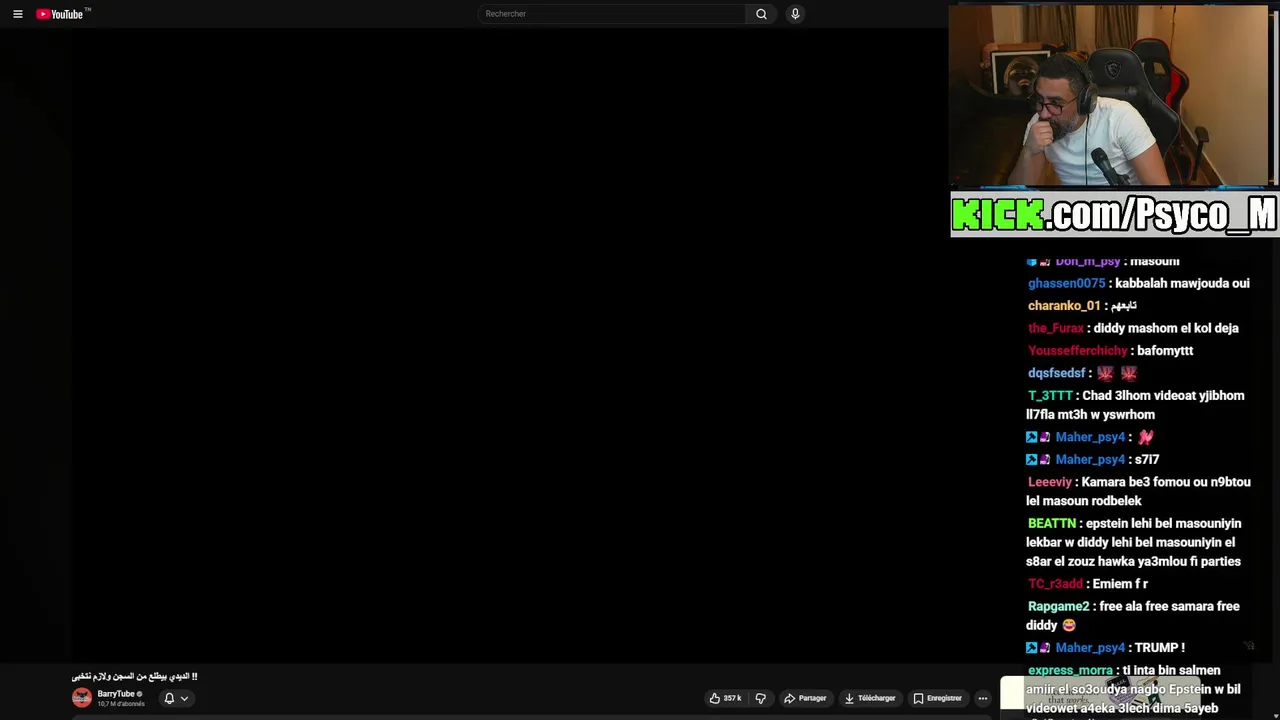Click the Télécharger download button
The image size is (1280, 720).
tap(870, 698)
